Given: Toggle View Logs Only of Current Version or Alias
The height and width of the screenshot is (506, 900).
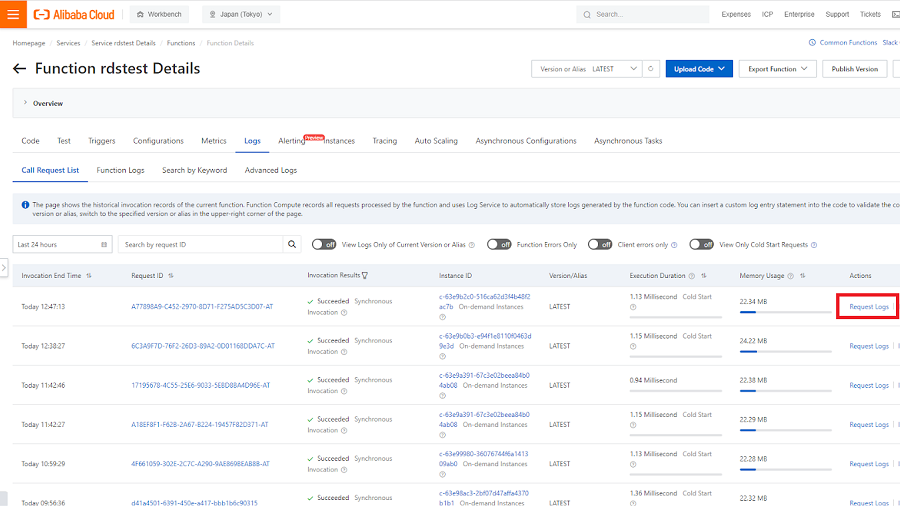Looking at the screenshot, I should click(x=324, y=244).
